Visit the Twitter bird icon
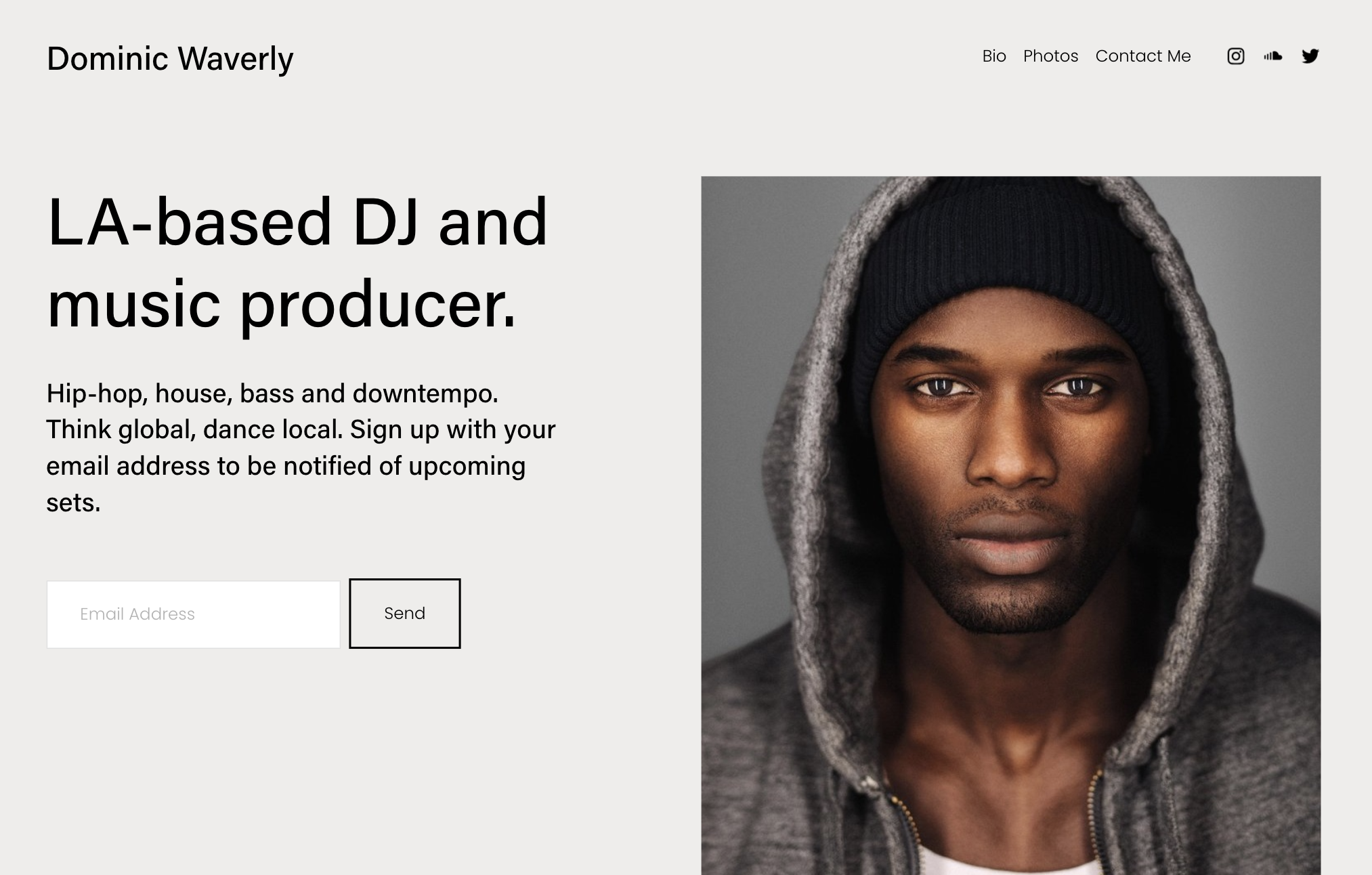This screenshot has width=1372, height=875. [1310, 56]
